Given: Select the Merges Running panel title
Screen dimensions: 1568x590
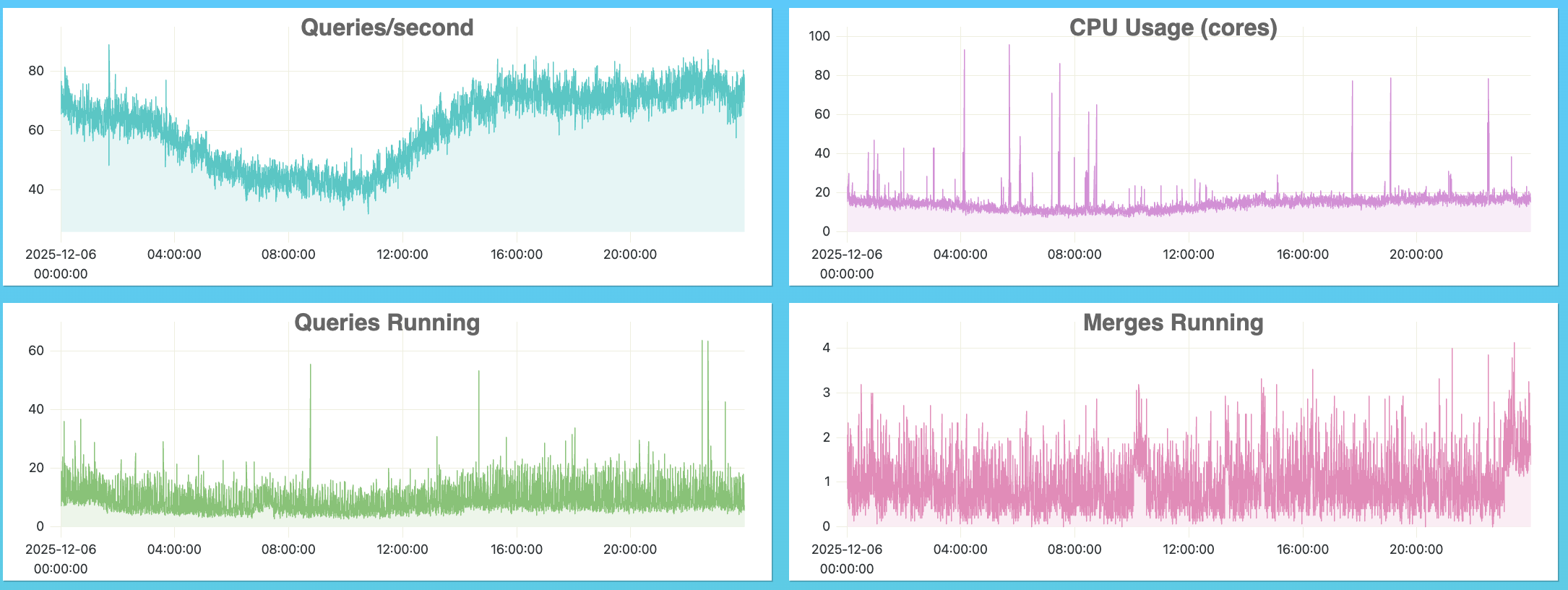Looking at the screenshot, I should (1173, 322).
